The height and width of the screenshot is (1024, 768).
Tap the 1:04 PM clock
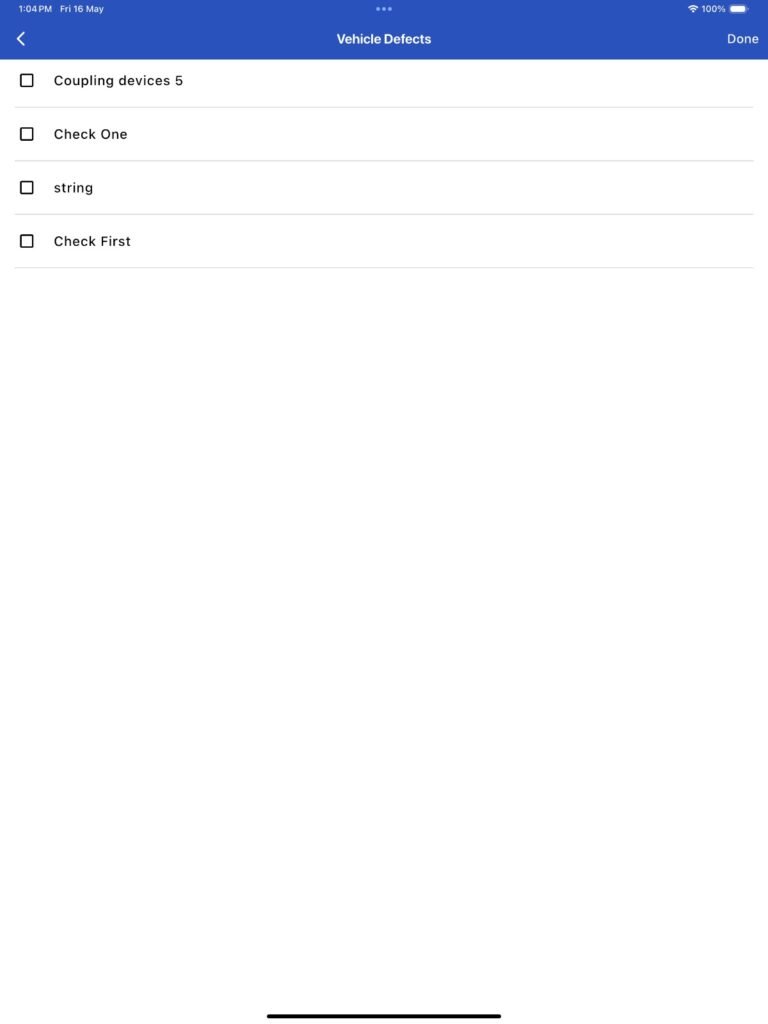[x=35, y=9]
